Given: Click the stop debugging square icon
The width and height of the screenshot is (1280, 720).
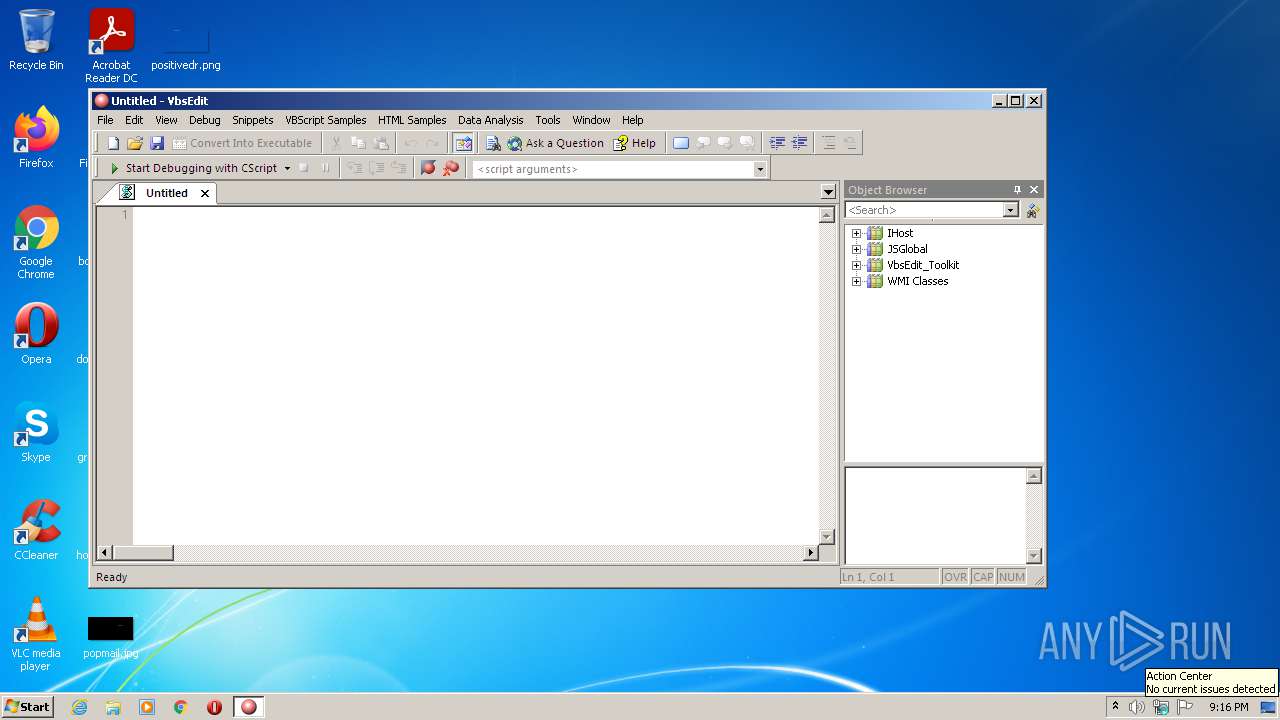Looking at the screenshot, I should tap(303, 168).
